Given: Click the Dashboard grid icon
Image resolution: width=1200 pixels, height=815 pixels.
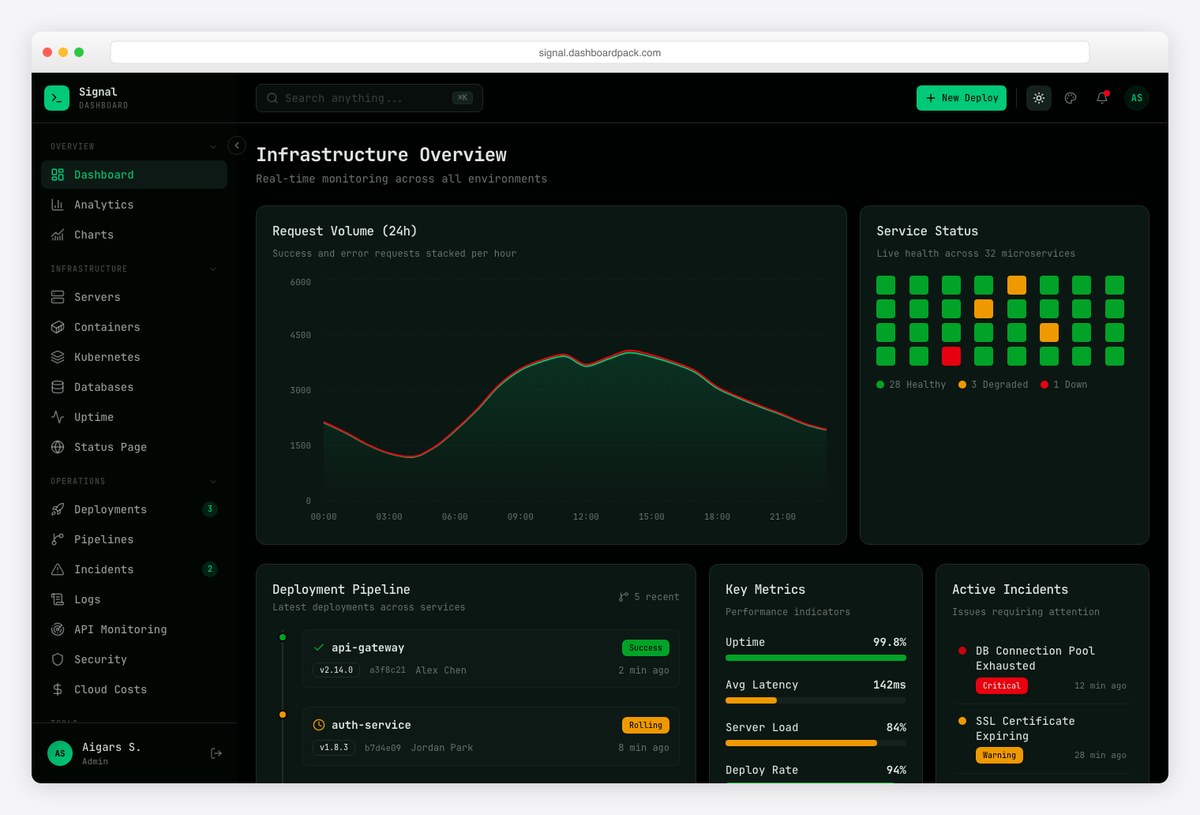Looking at the screenshot, I should (57, 175).
